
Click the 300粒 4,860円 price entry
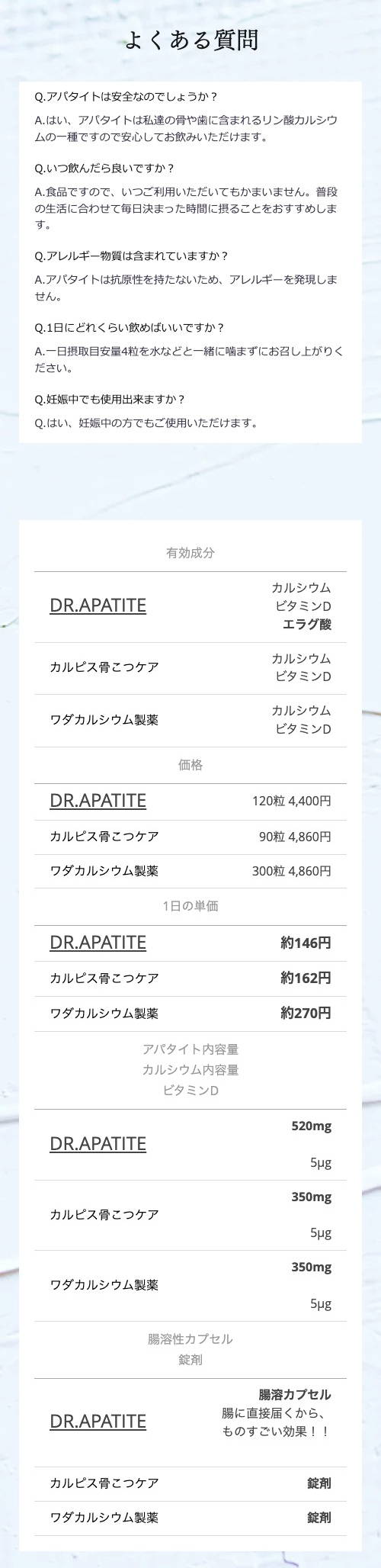291,871
